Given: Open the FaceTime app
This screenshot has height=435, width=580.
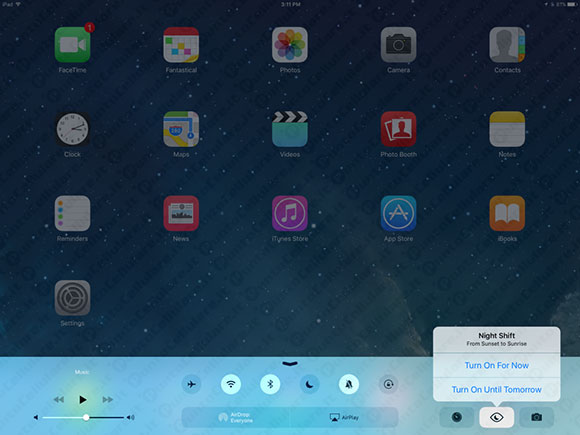Looking at the screenshot, I should [72, 45].
